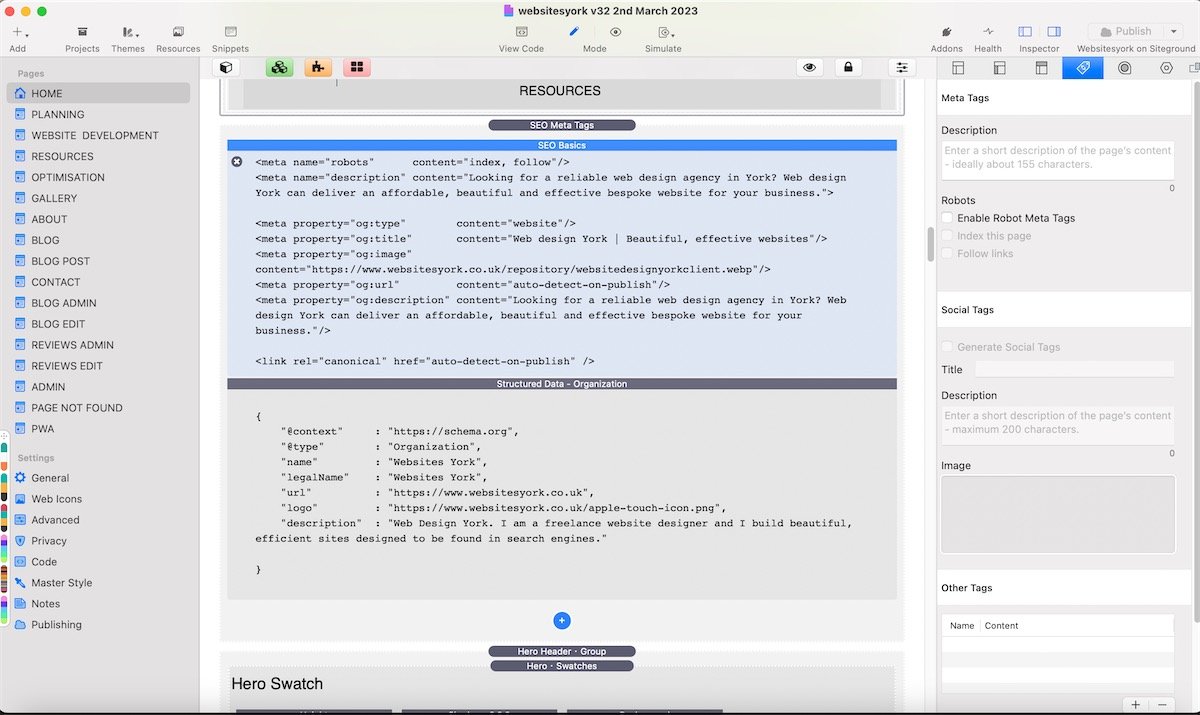This screenshot has width=1200, height=715.
Task: Open Advanced settings
Action: click(x=98, y=520)
